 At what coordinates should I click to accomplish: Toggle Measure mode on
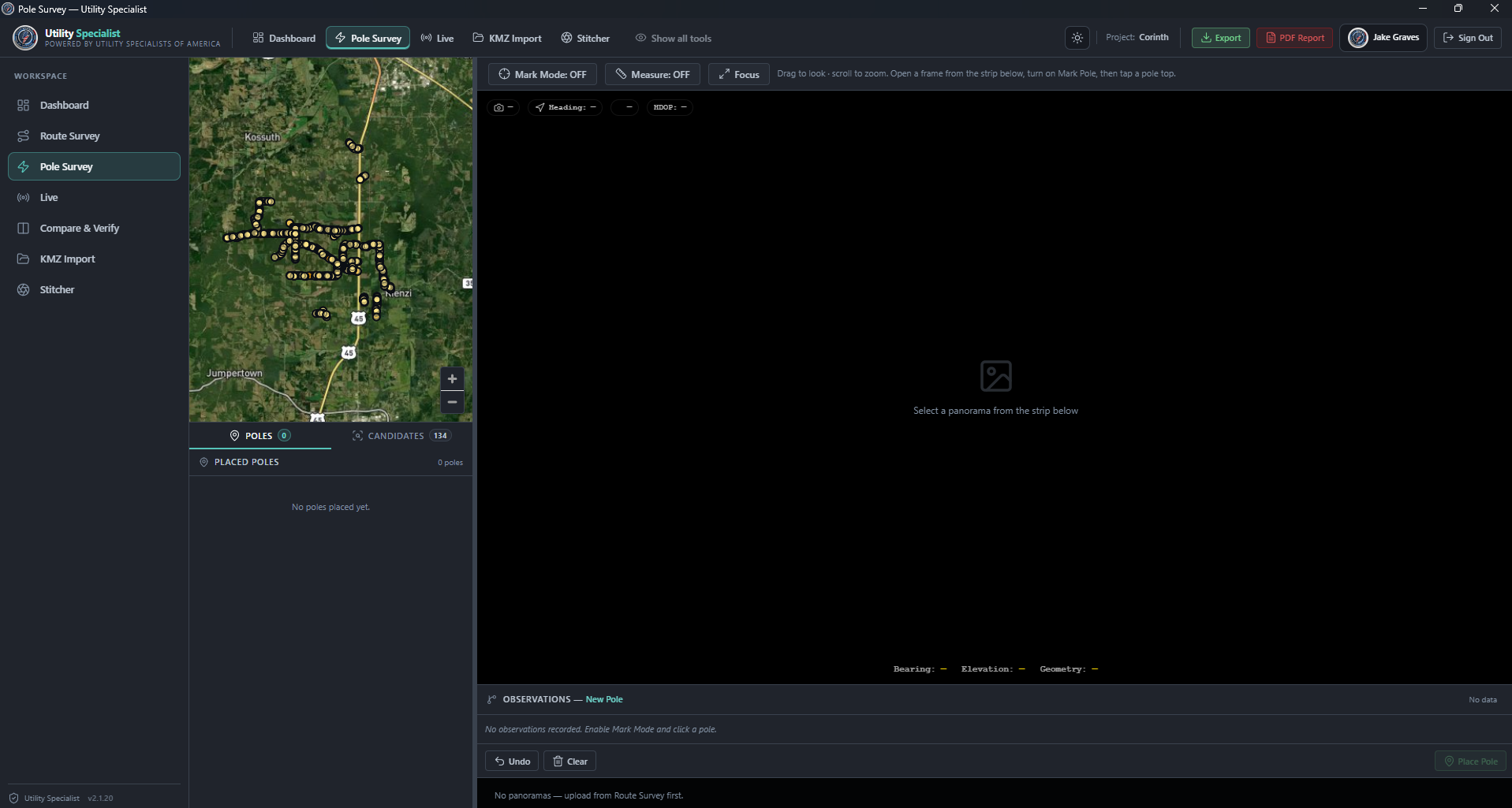tap(652, 74)
